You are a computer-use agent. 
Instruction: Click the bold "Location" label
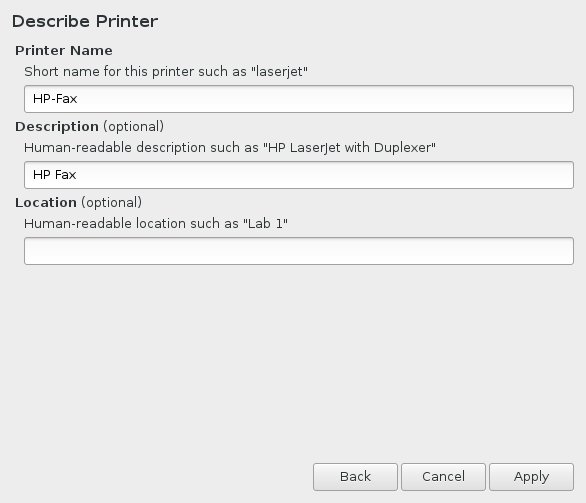(46, 203)
